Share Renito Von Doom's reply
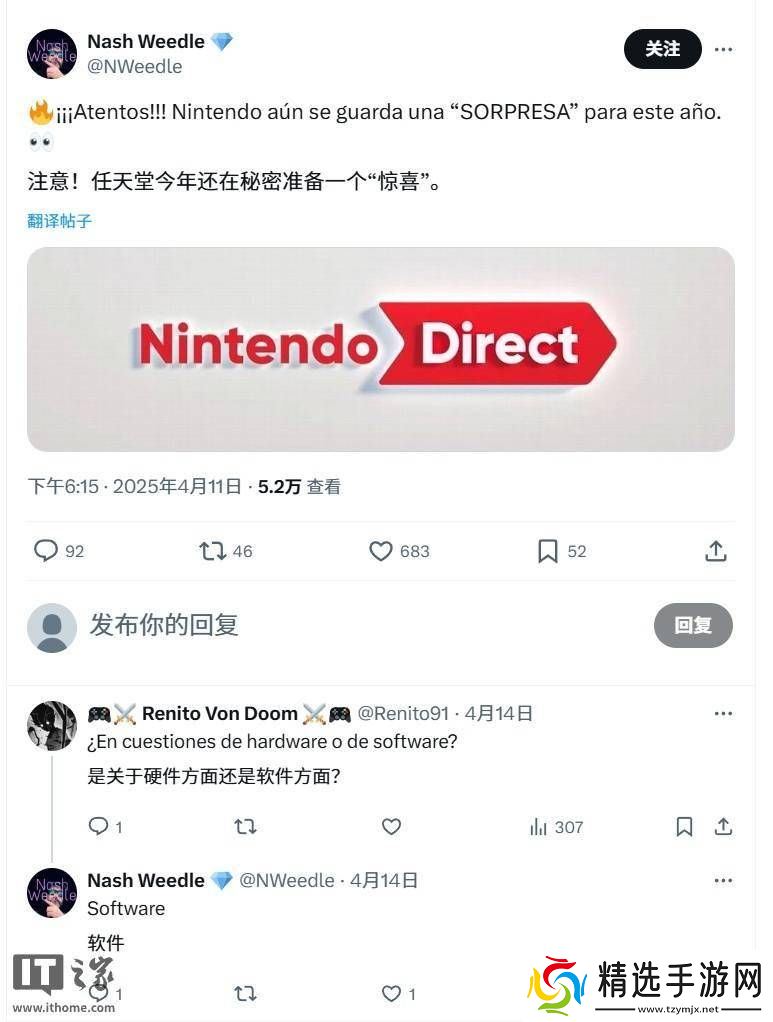The width and height of the screenshot is (773, 1022). (723, 826)
